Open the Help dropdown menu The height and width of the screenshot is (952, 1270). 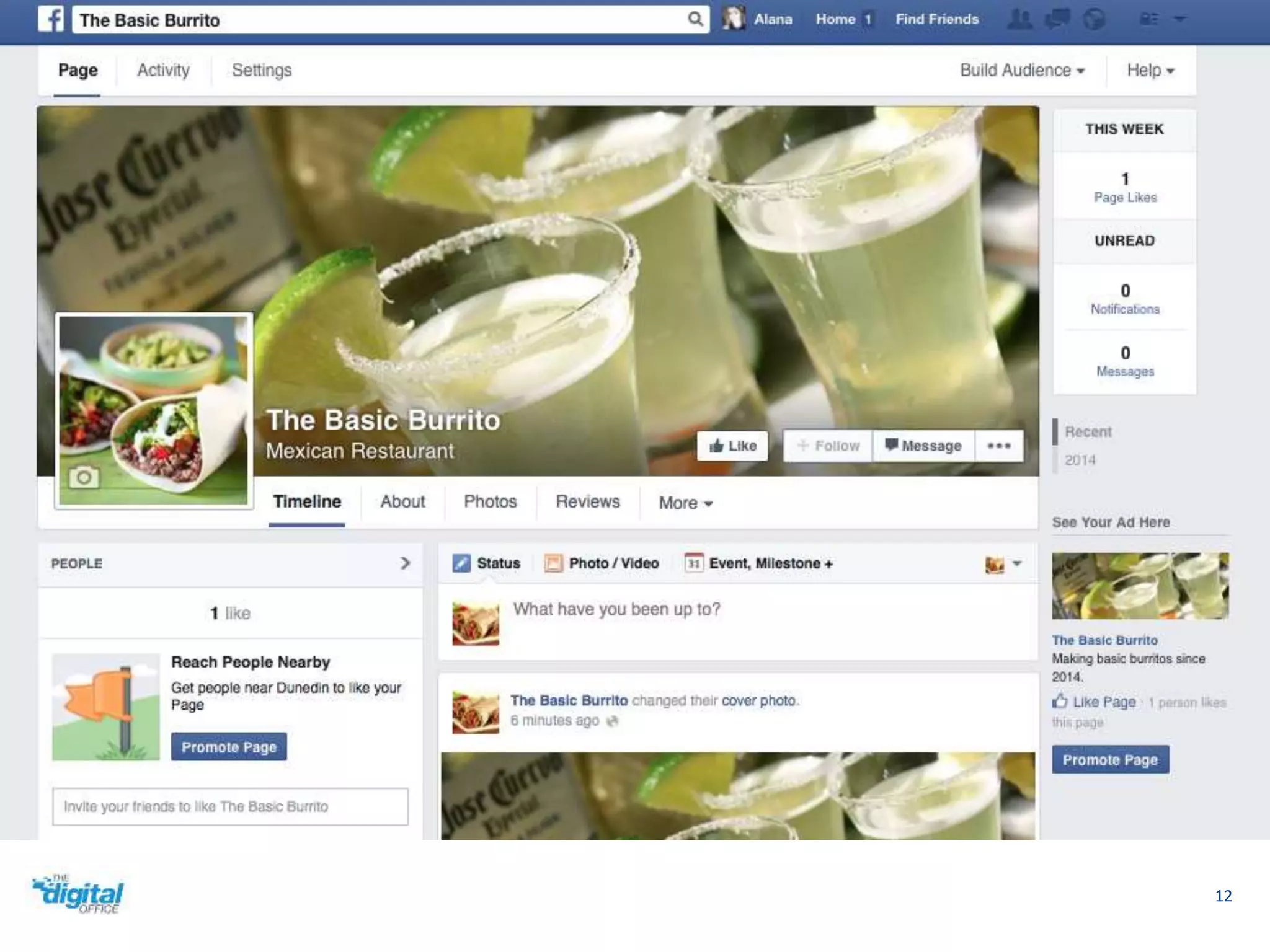point(1150,70)
